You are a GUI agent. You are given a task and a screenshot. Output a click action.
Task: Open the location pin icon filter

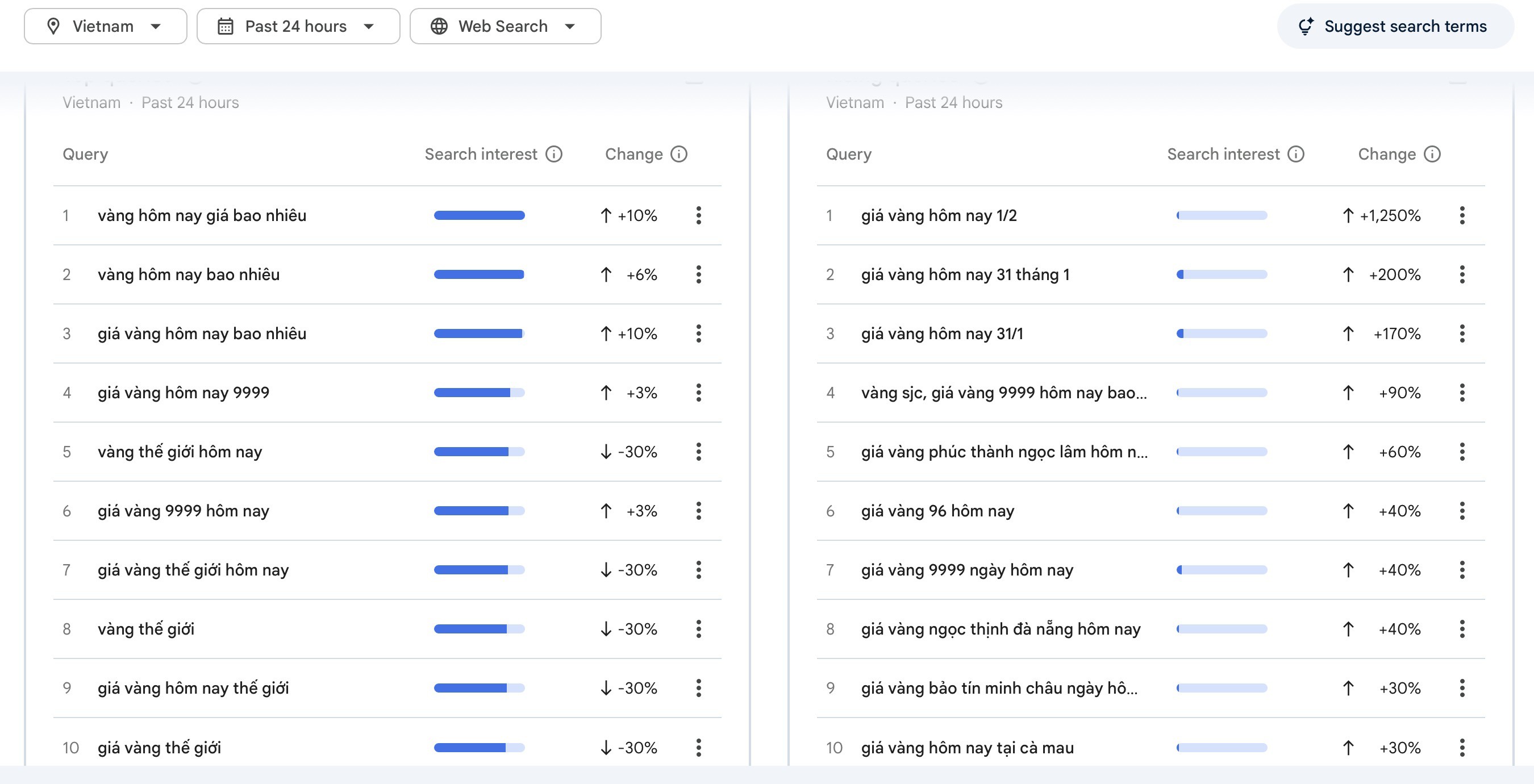[x=54, y=26]
